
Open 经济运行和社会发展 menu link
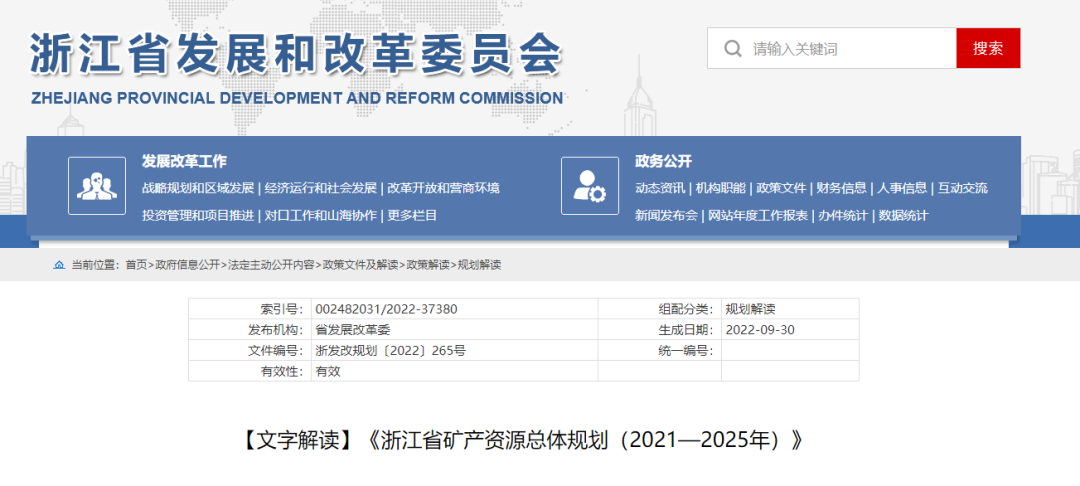(321, 188)
